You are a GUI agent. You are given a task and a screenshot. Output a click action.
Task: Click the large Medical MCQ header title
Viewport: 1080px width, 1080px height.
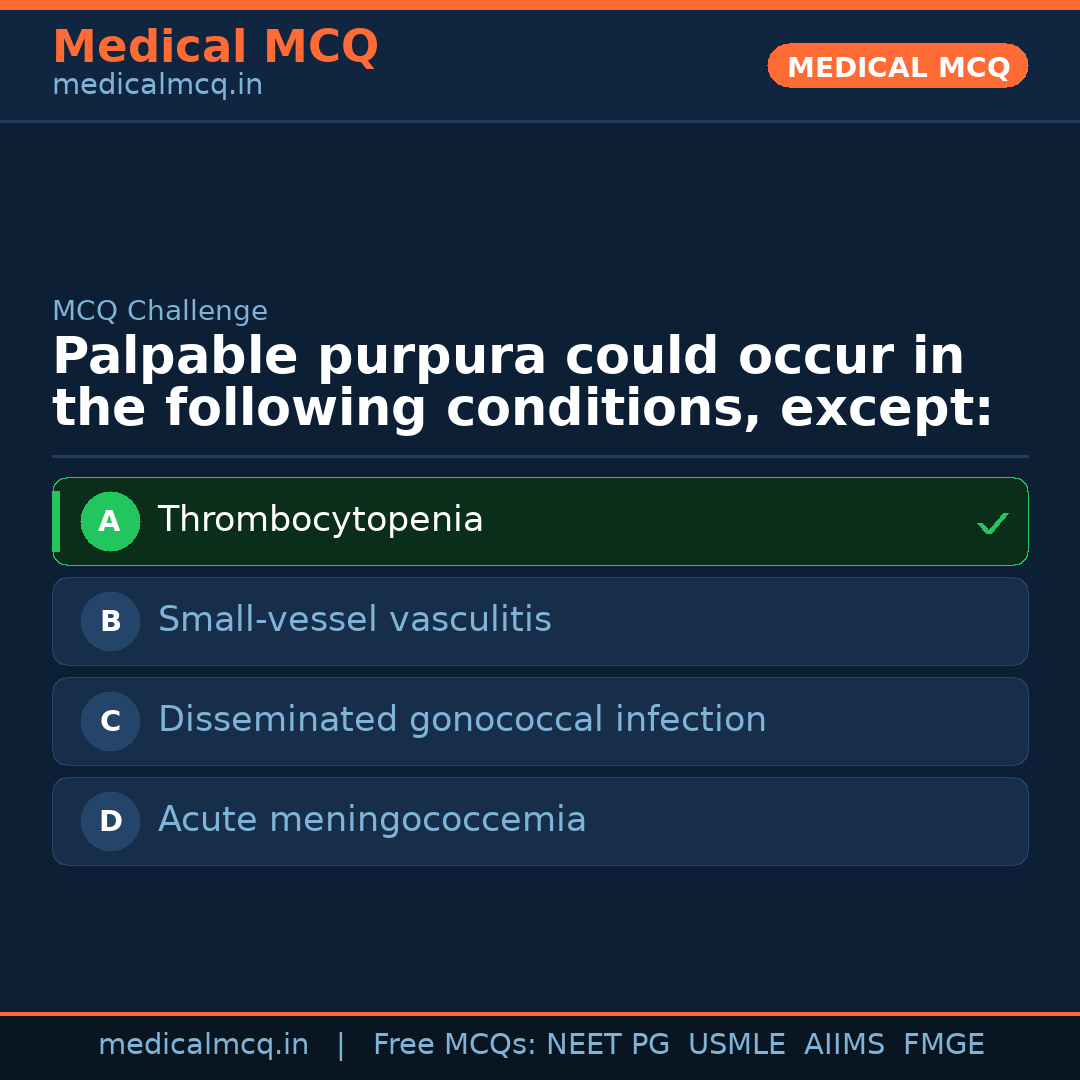tap(215, 47)
